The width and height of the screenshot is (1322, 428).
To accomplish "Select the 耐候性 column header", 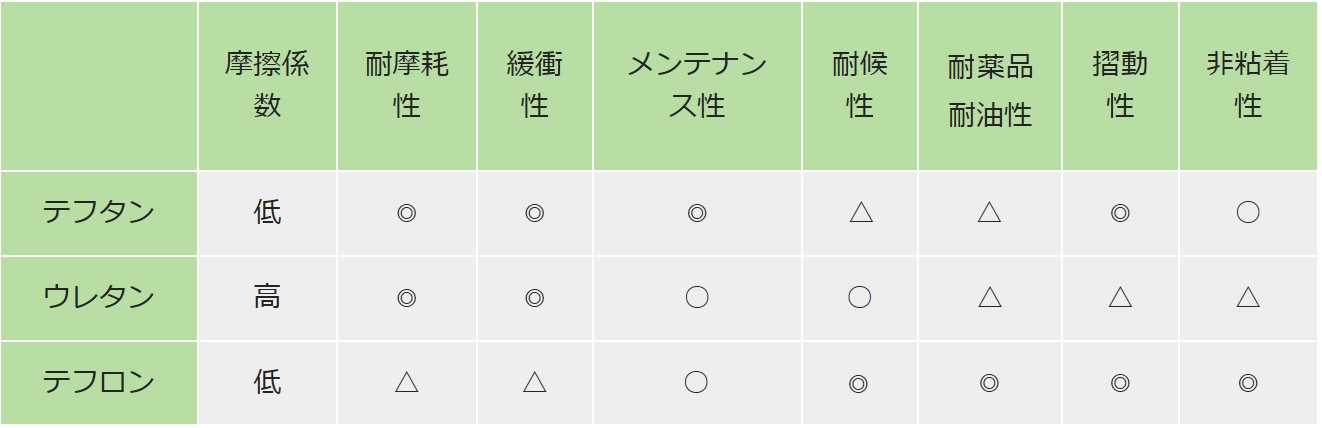I will click(x=860, y=85).
